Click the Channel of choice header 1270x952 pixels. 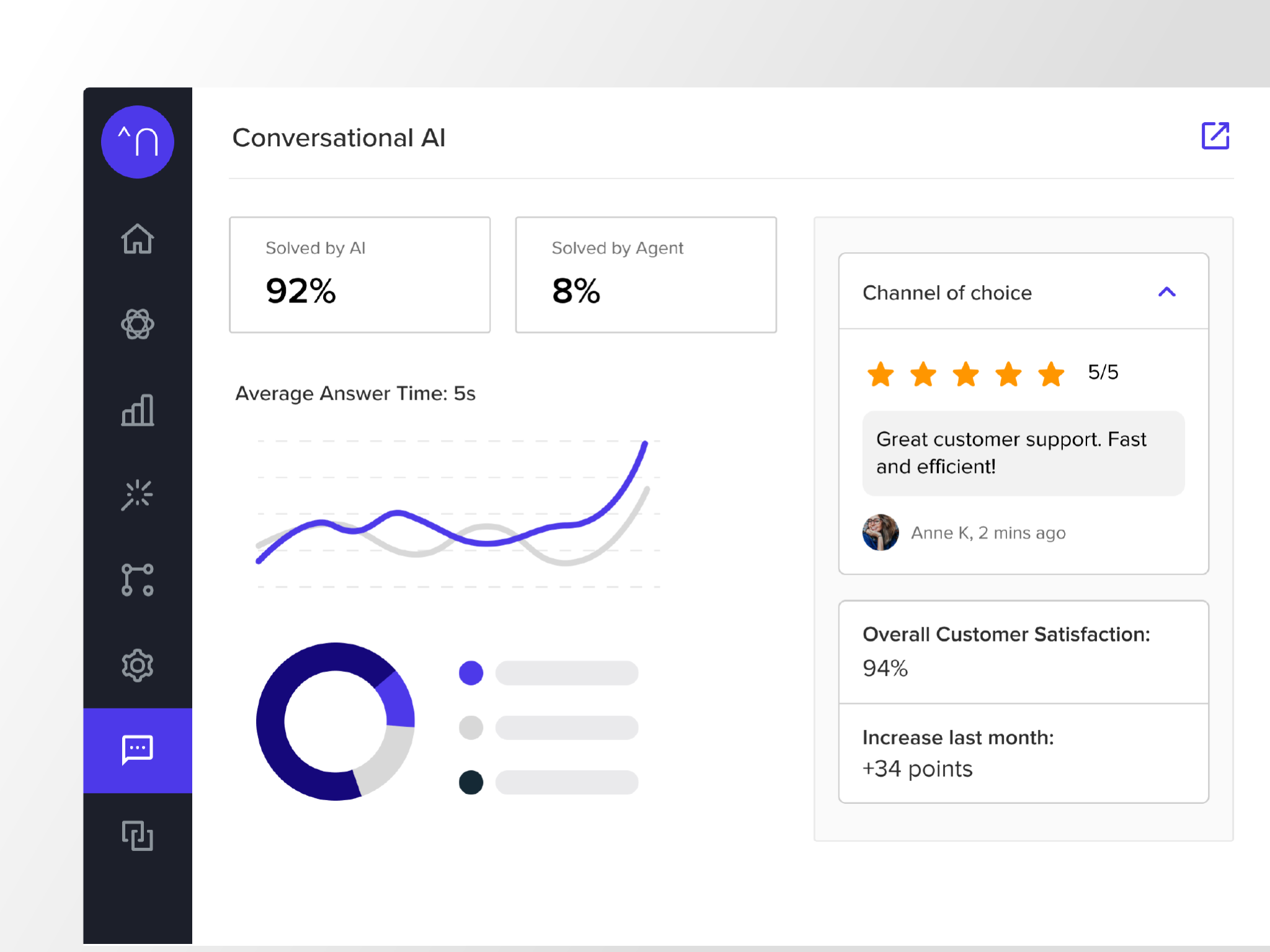pos(947,293)
